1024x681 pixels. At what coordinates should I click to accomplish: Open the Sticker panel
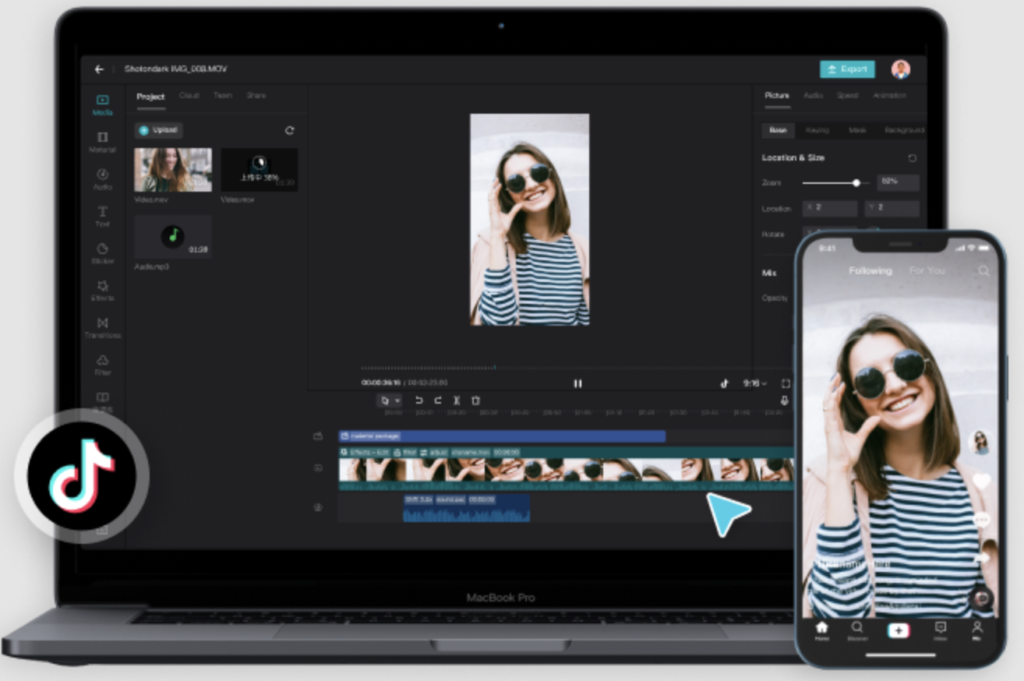pos(102,251)
